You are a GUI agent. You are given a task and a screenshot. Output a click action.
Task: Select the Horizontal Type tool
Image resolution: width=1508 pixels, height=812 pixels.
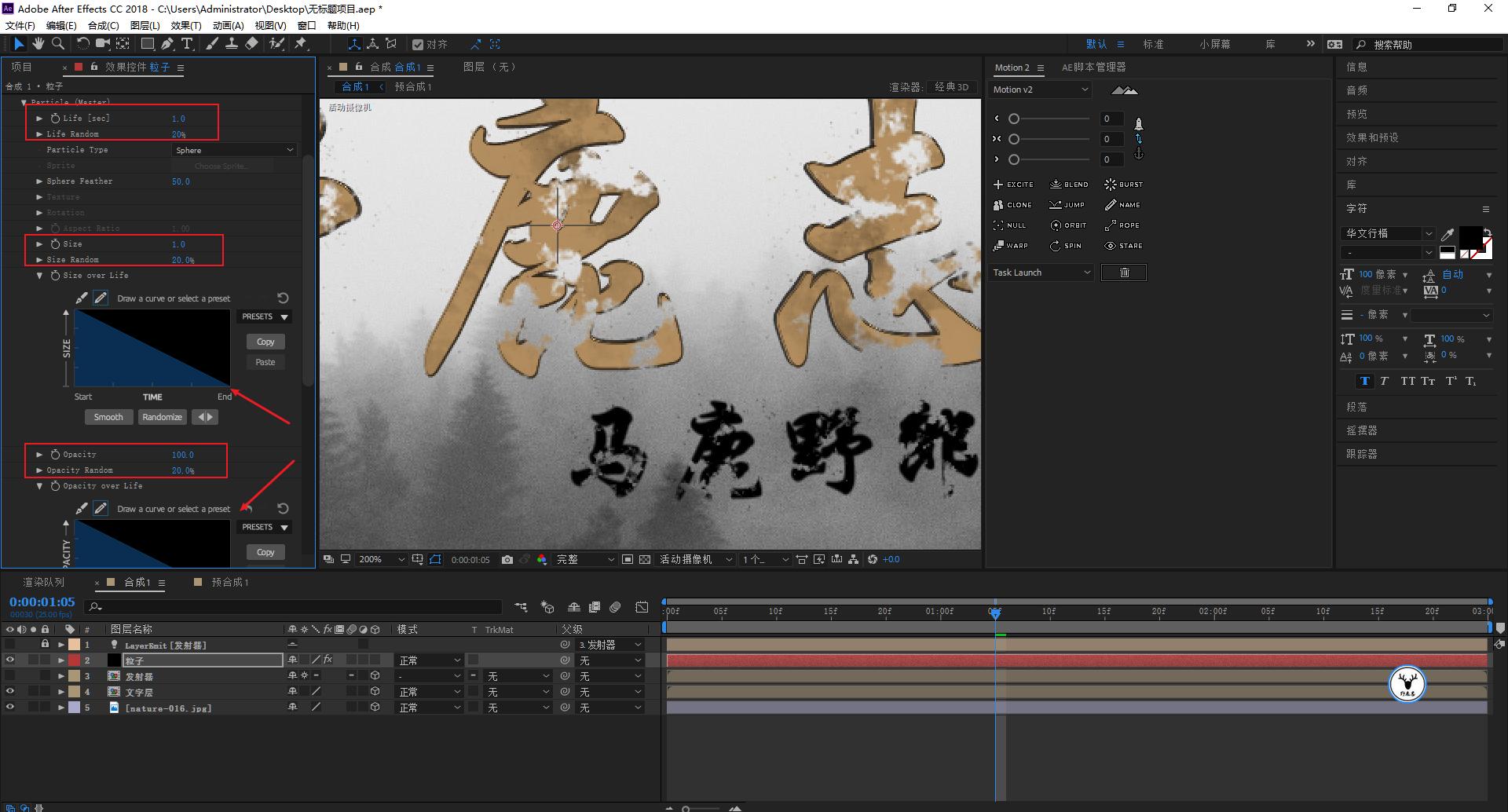[187, 43]
